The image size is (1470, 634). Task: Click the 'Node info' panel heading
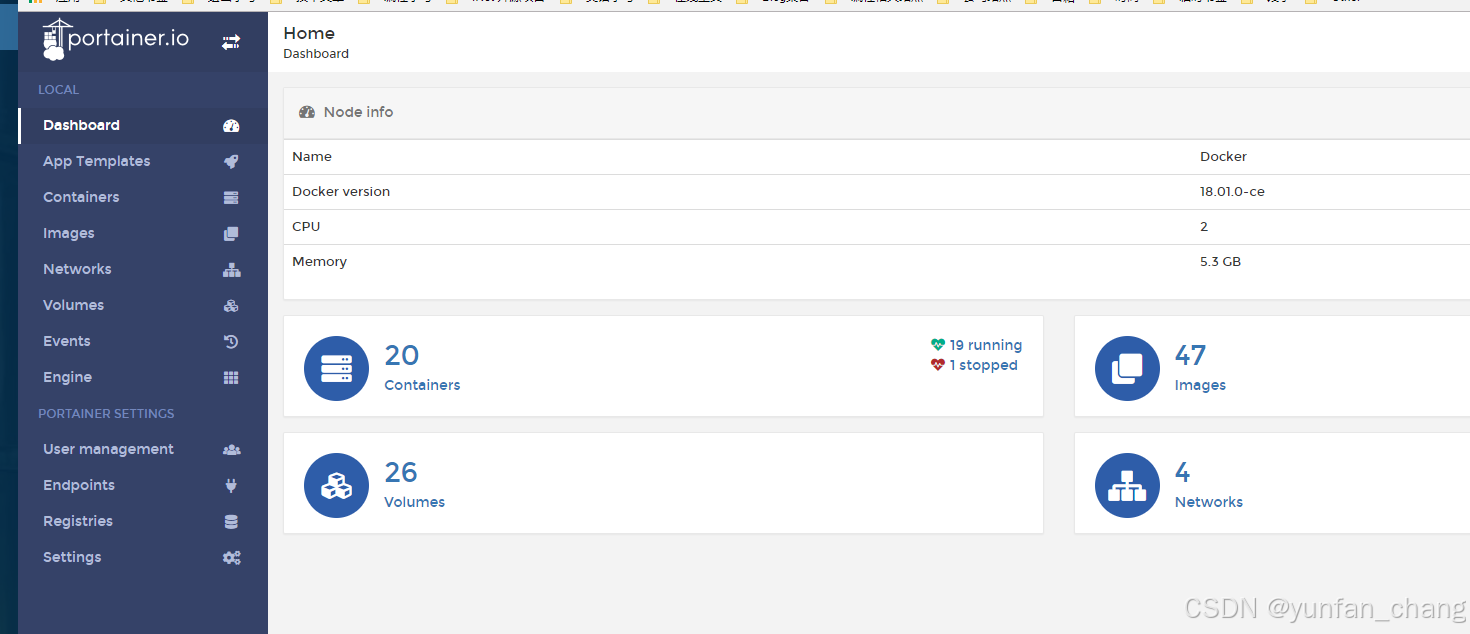359,112
